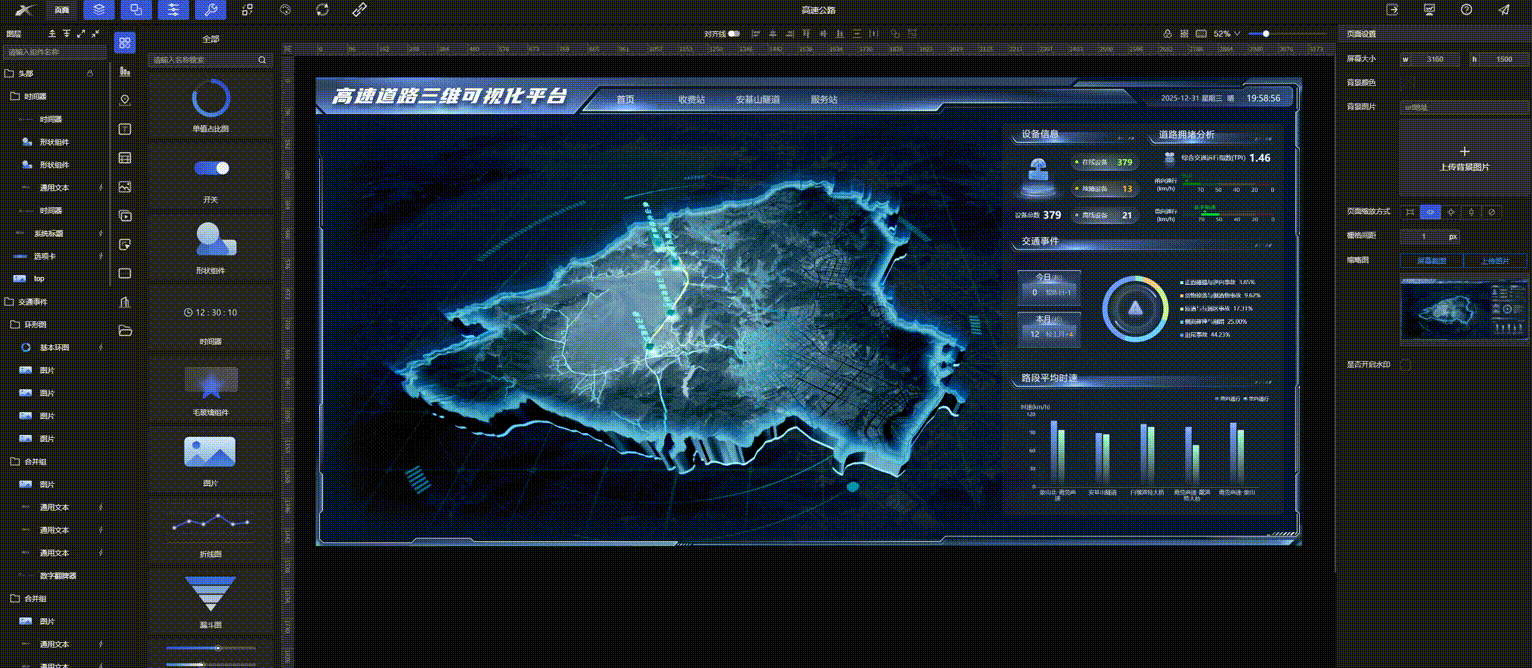
Task: Click the 页面 tab in top bar
Action: [62, 10]
